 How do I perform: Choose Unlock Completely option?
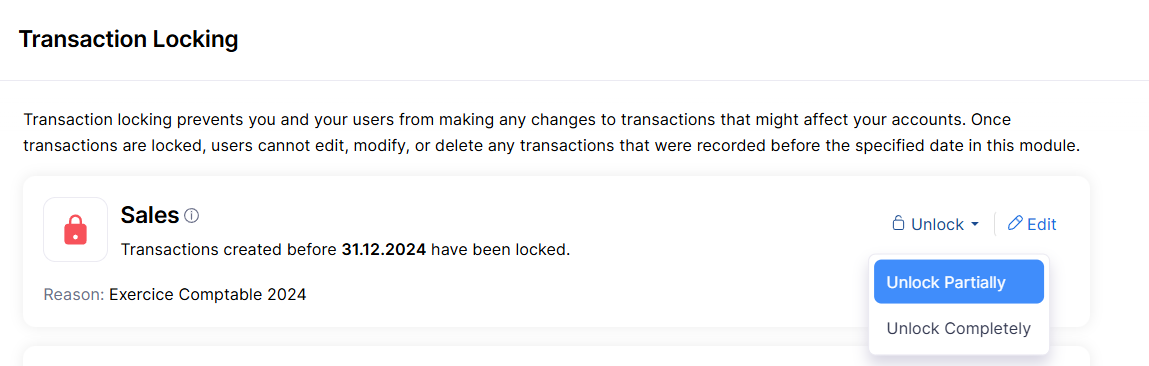coord(958,329)
